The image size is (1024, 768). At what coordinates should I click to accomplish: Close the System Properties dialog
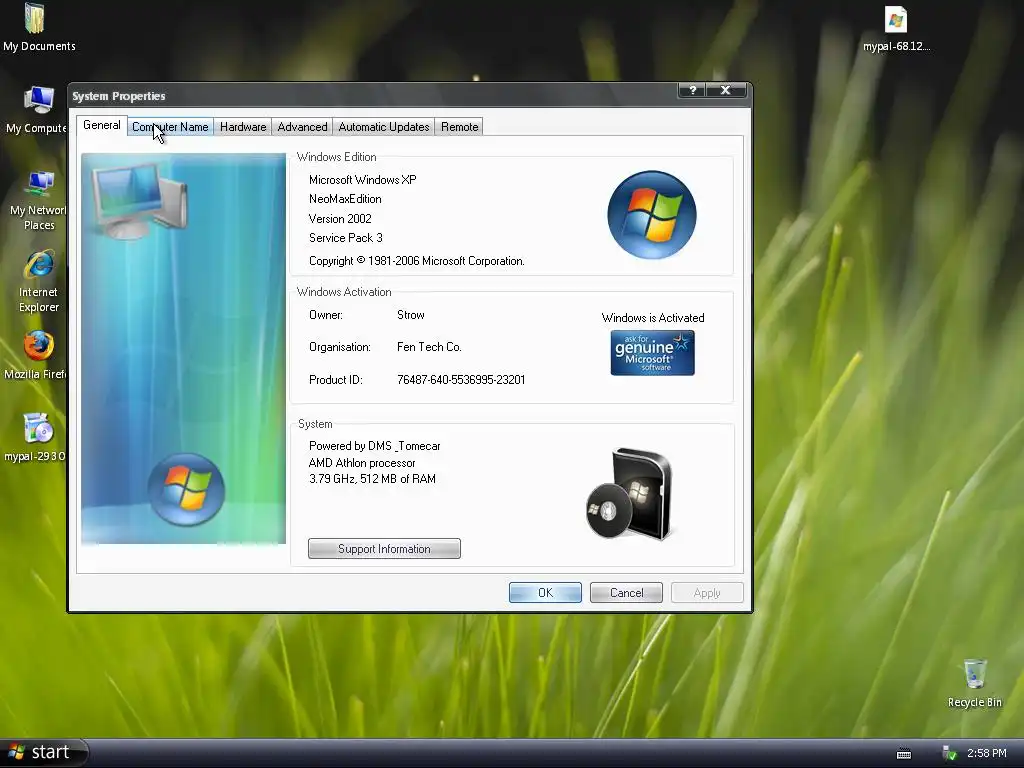coord(726,90)
